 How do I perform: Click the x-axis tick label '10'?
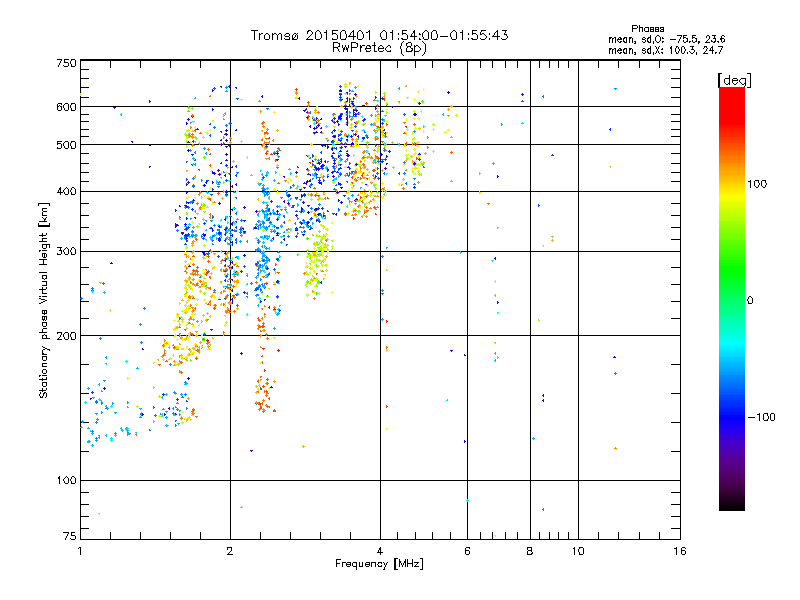point(578,551)
